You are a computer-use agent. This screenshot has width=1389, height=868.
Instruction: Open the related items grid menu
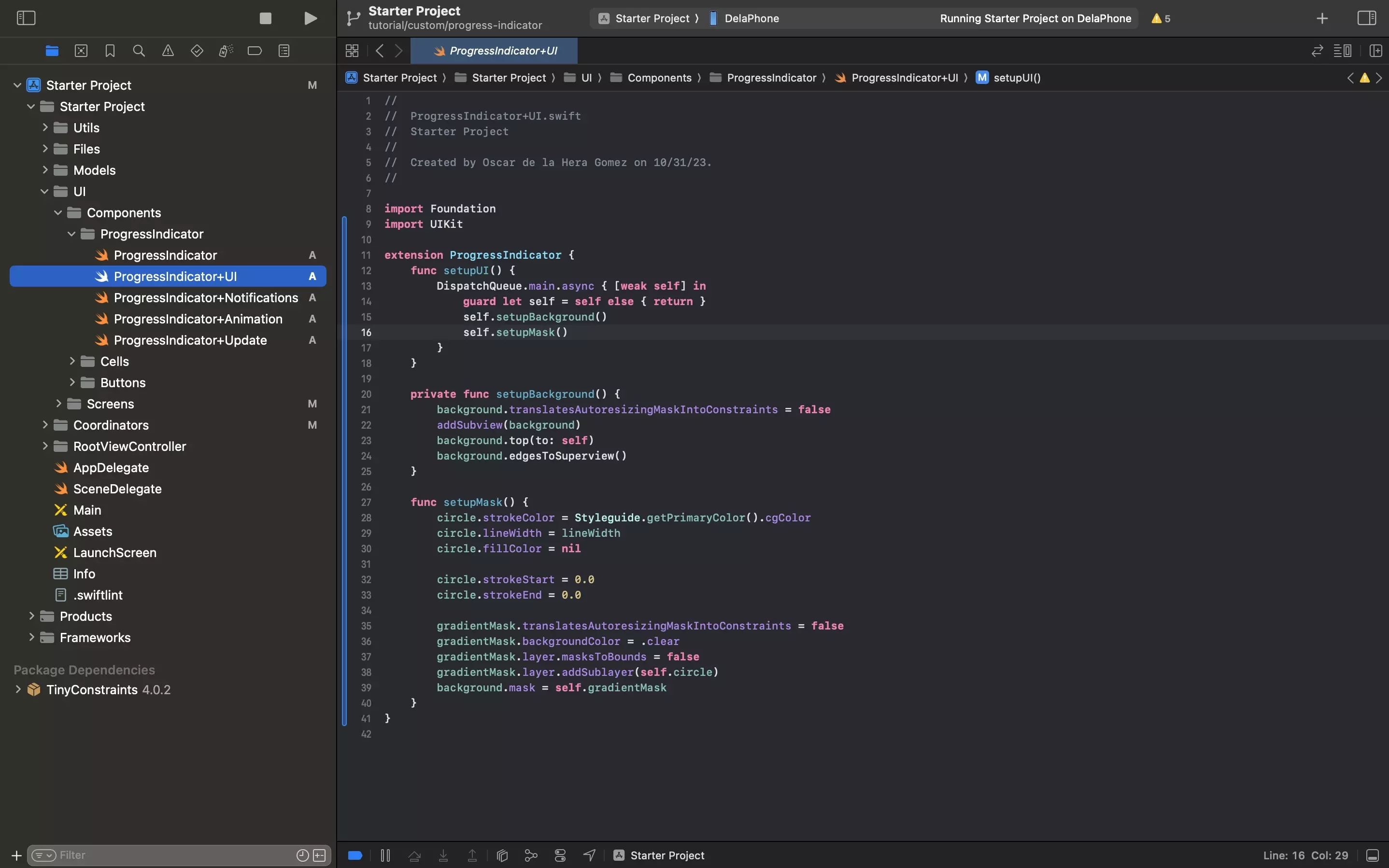(352, 51)
